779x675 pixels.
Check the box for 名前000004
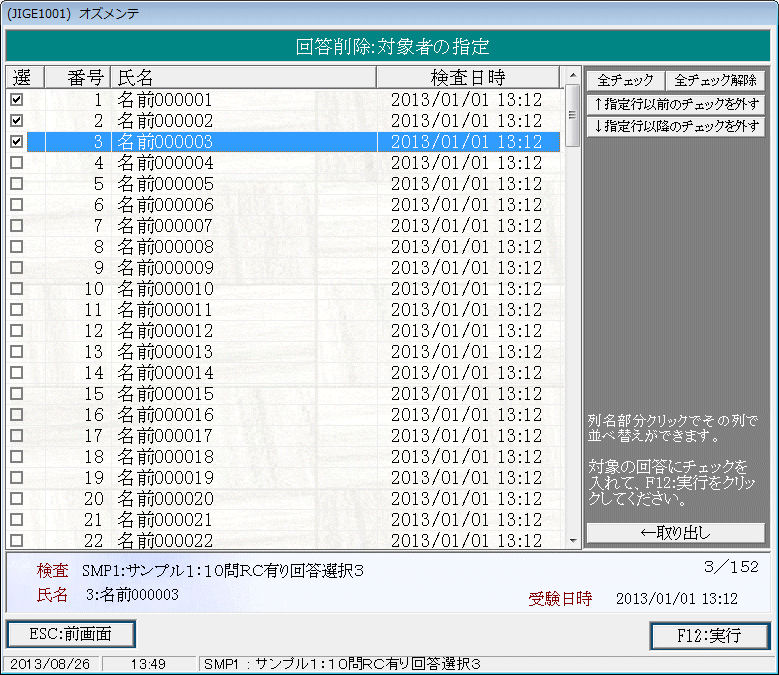coord(16,163)
